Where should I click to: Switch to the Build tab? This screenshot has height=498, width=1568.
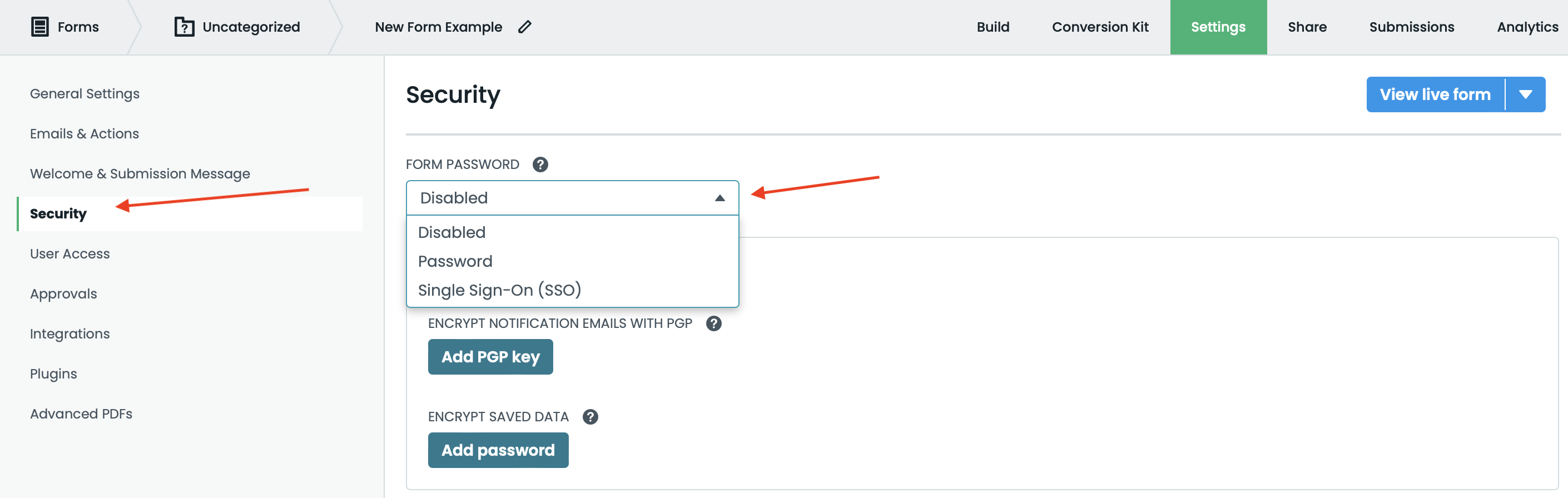[992, 27]
